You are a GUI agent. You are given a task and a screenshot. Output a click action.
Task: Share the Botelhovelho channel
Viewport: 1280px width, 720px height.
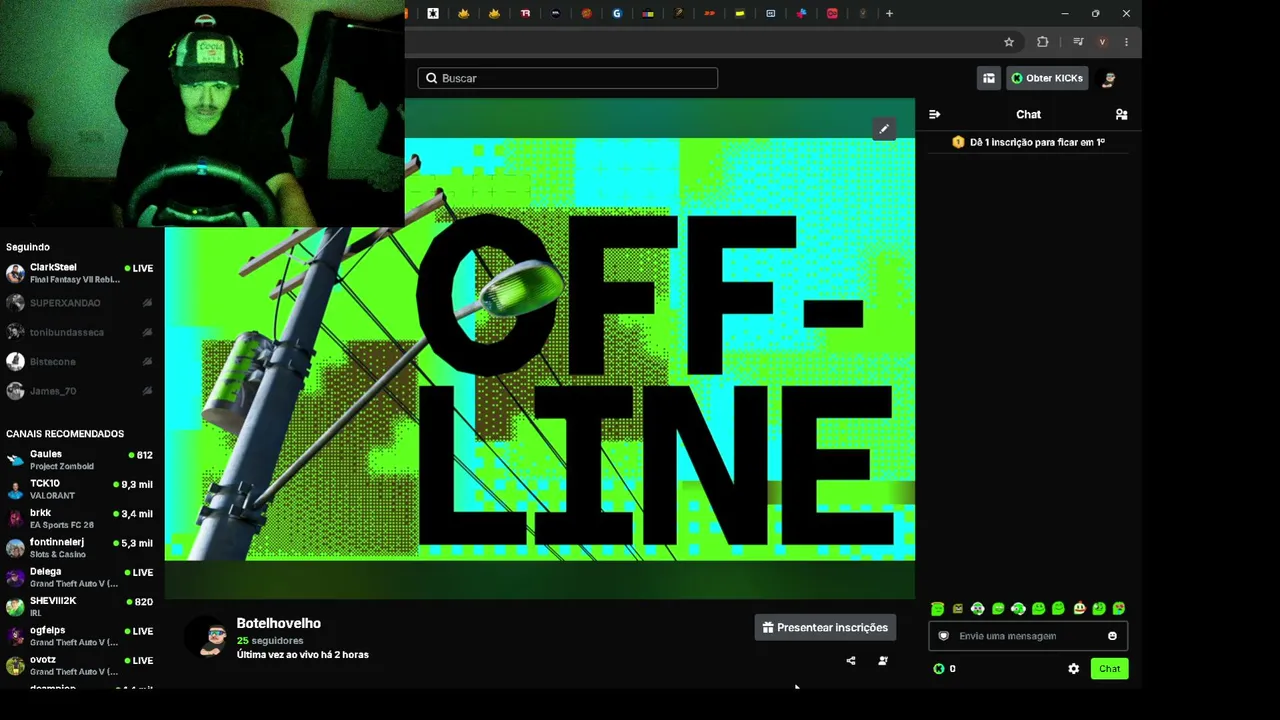[x=851, y=660]
